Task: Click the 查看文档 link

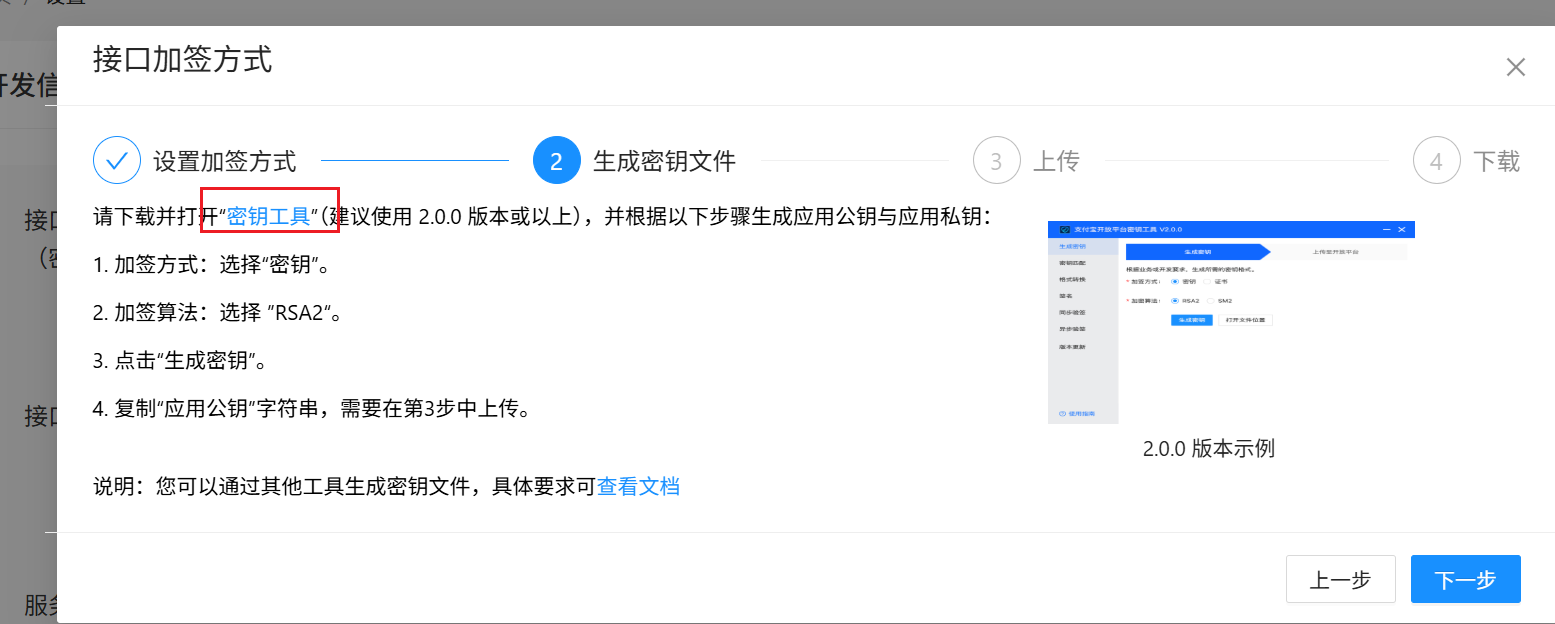Action: click(x=639, y=486)
